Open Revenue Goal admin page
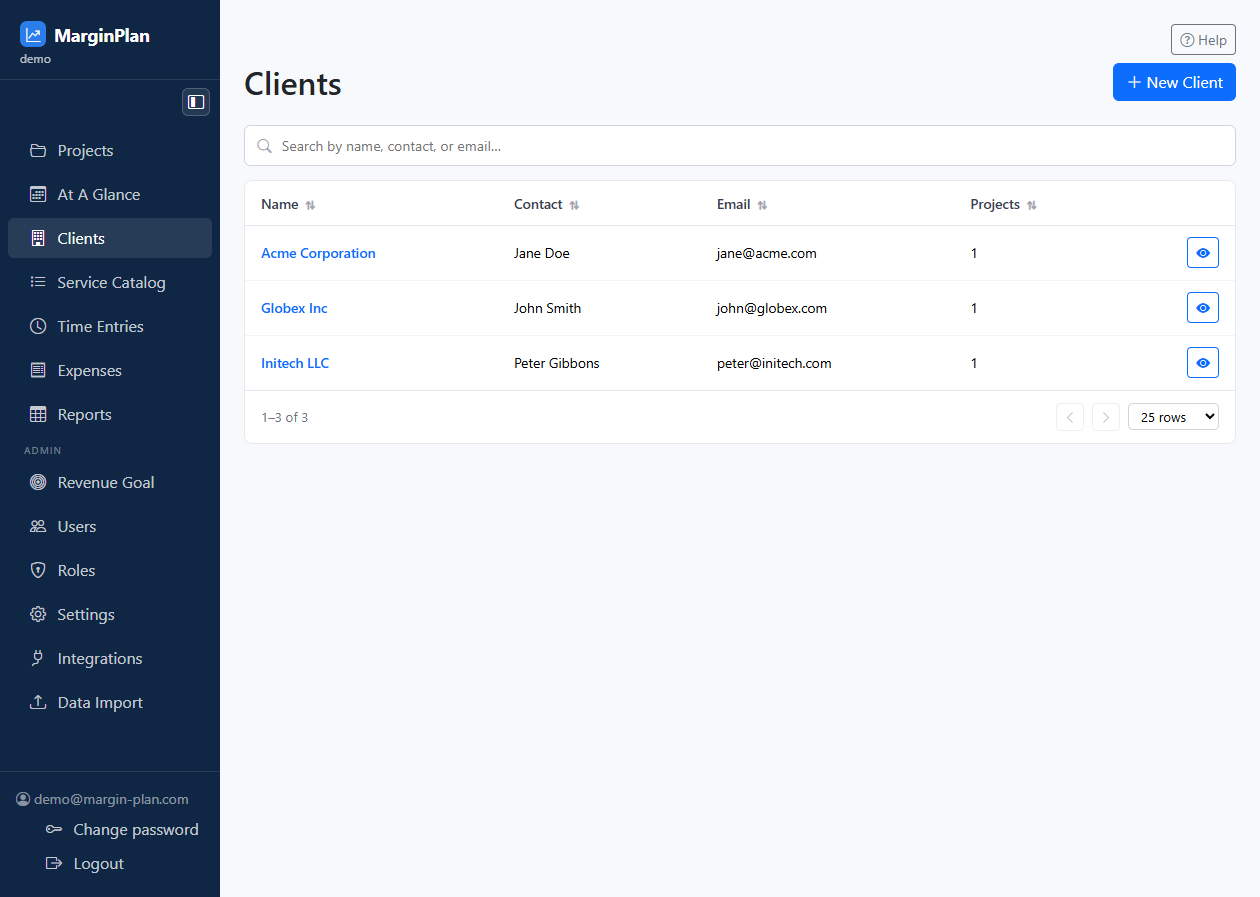This screenshot has width=1260, height=897. point(110,483)
